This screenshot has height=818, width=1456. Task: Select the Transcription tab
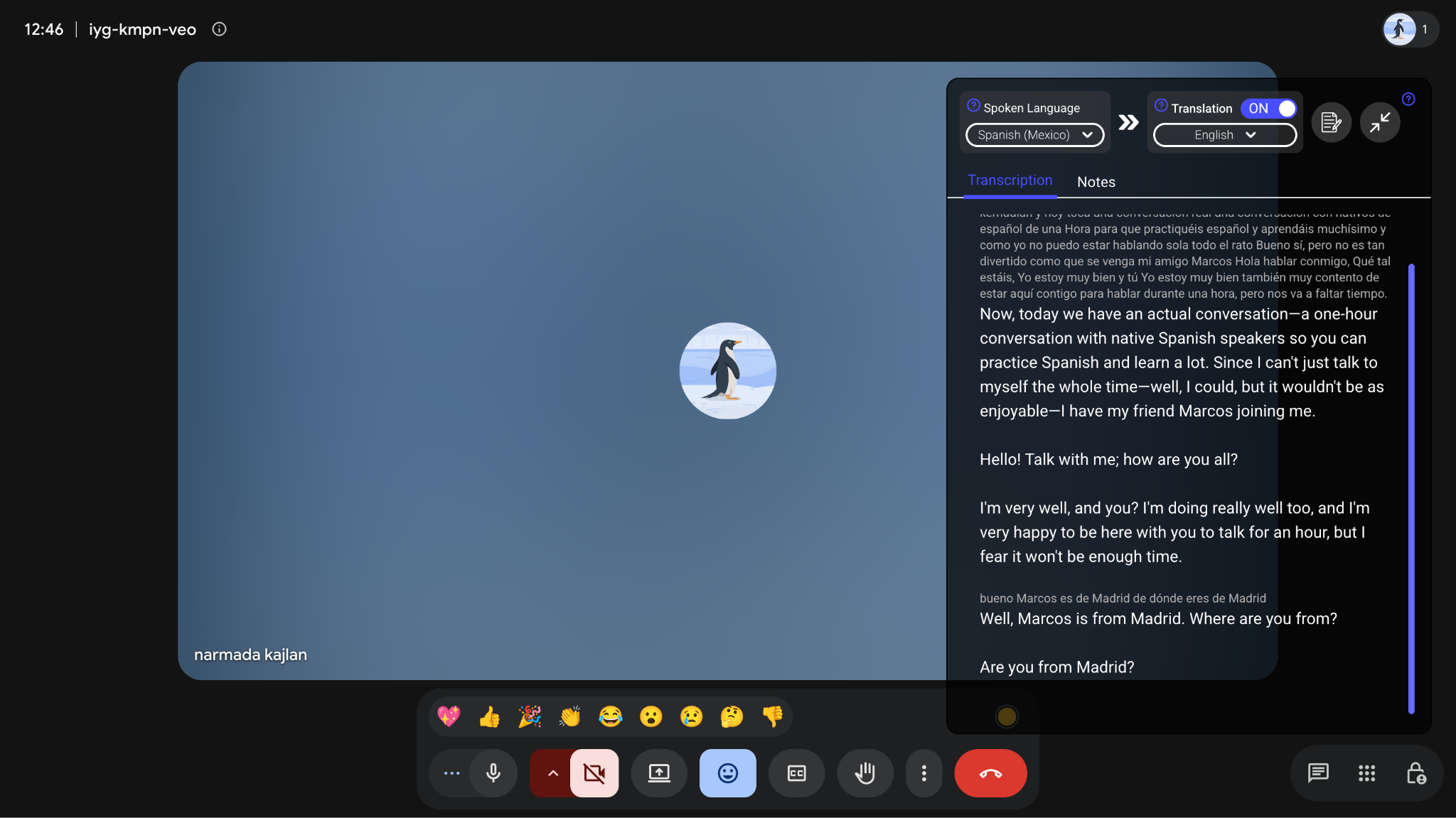(x=1010, y=181)
